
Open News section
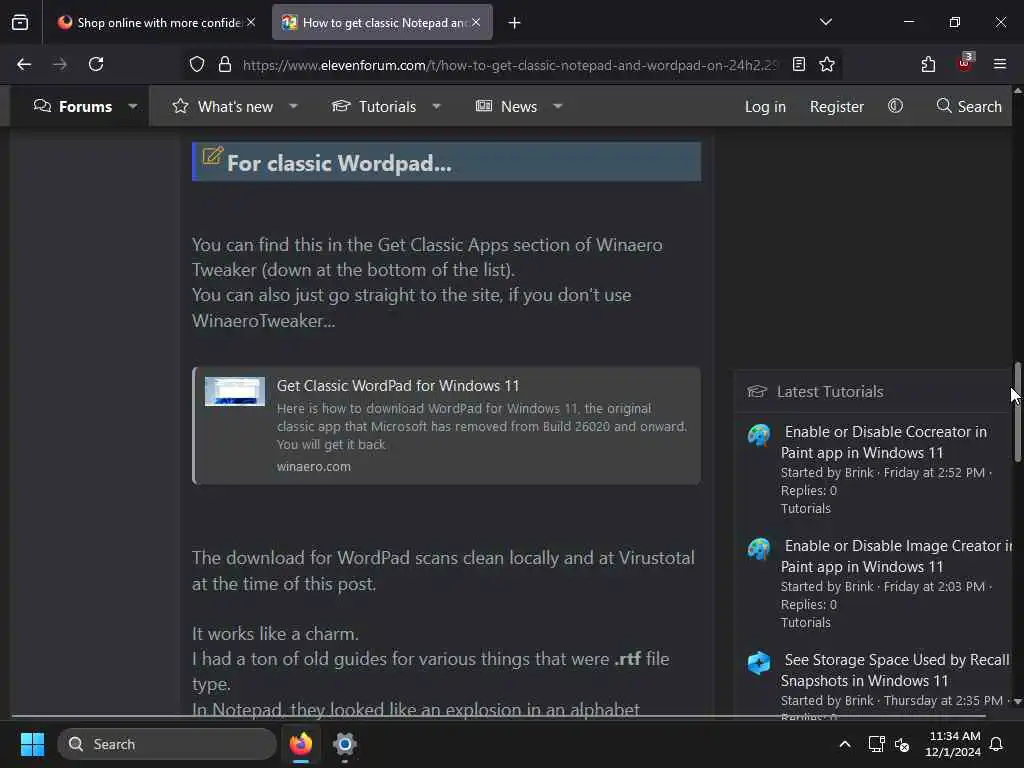(506, 106)
